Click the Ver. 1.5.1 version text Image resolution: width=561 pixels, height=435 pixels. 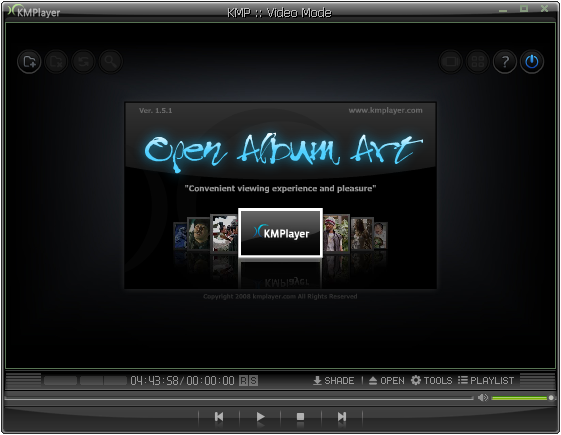pos(156,111)
